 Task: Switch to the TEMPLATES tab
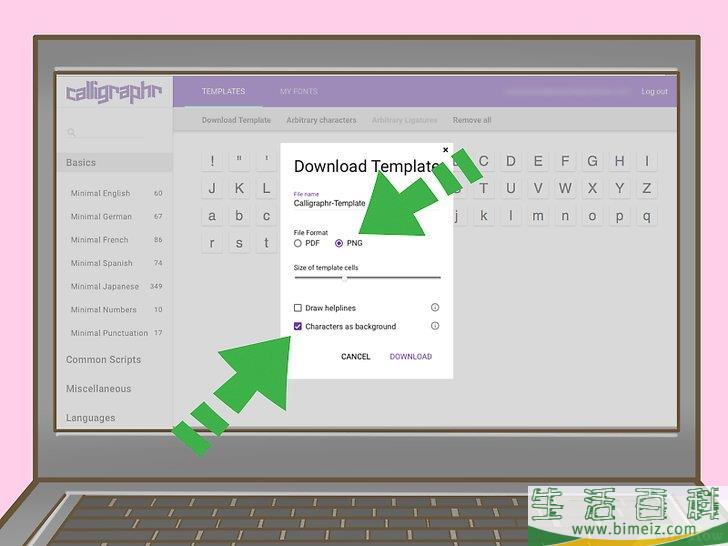click(223, 91)
